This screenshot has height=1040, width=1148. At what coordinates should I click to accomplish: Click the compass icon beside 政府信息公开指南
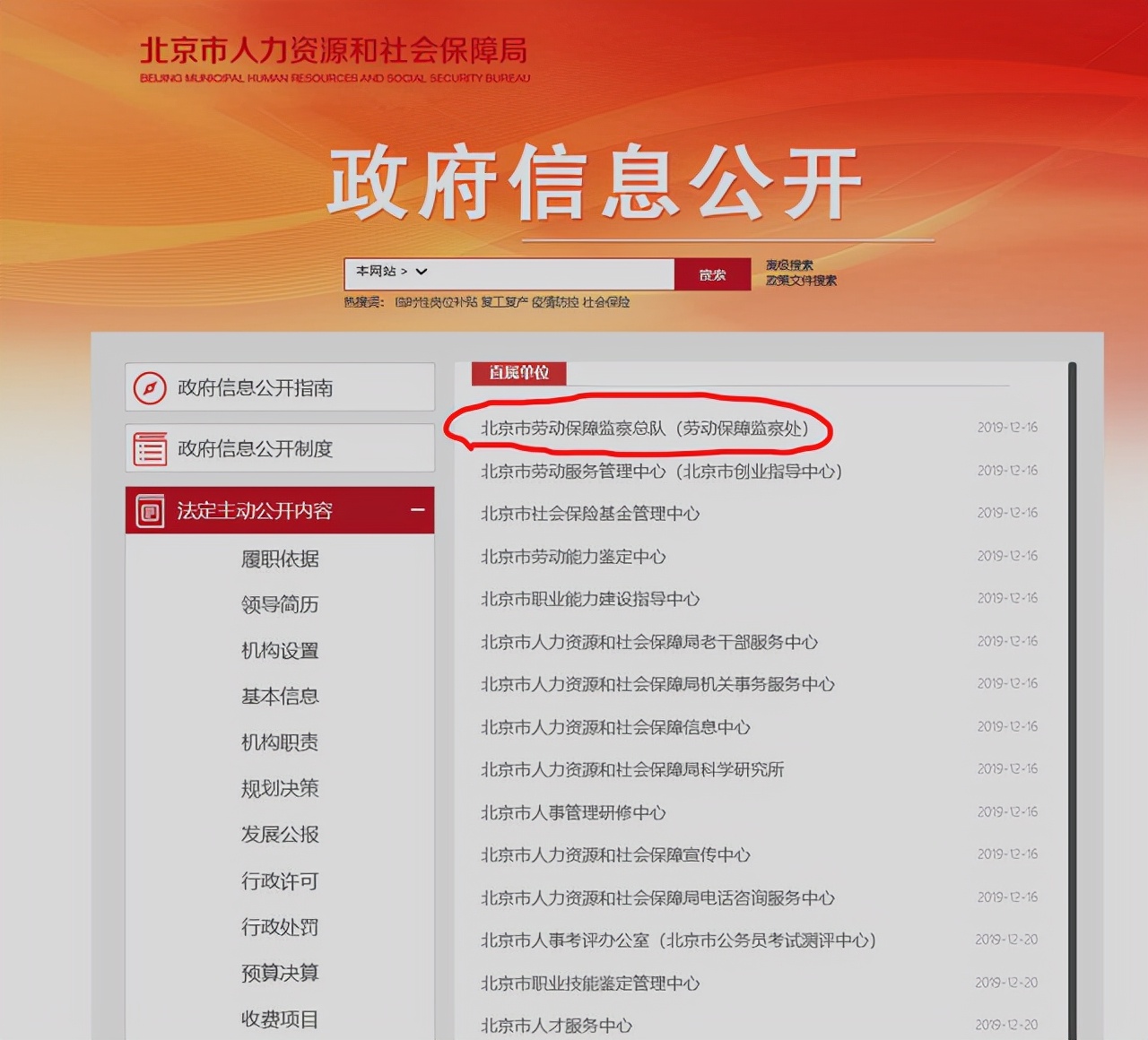[150, 387]
